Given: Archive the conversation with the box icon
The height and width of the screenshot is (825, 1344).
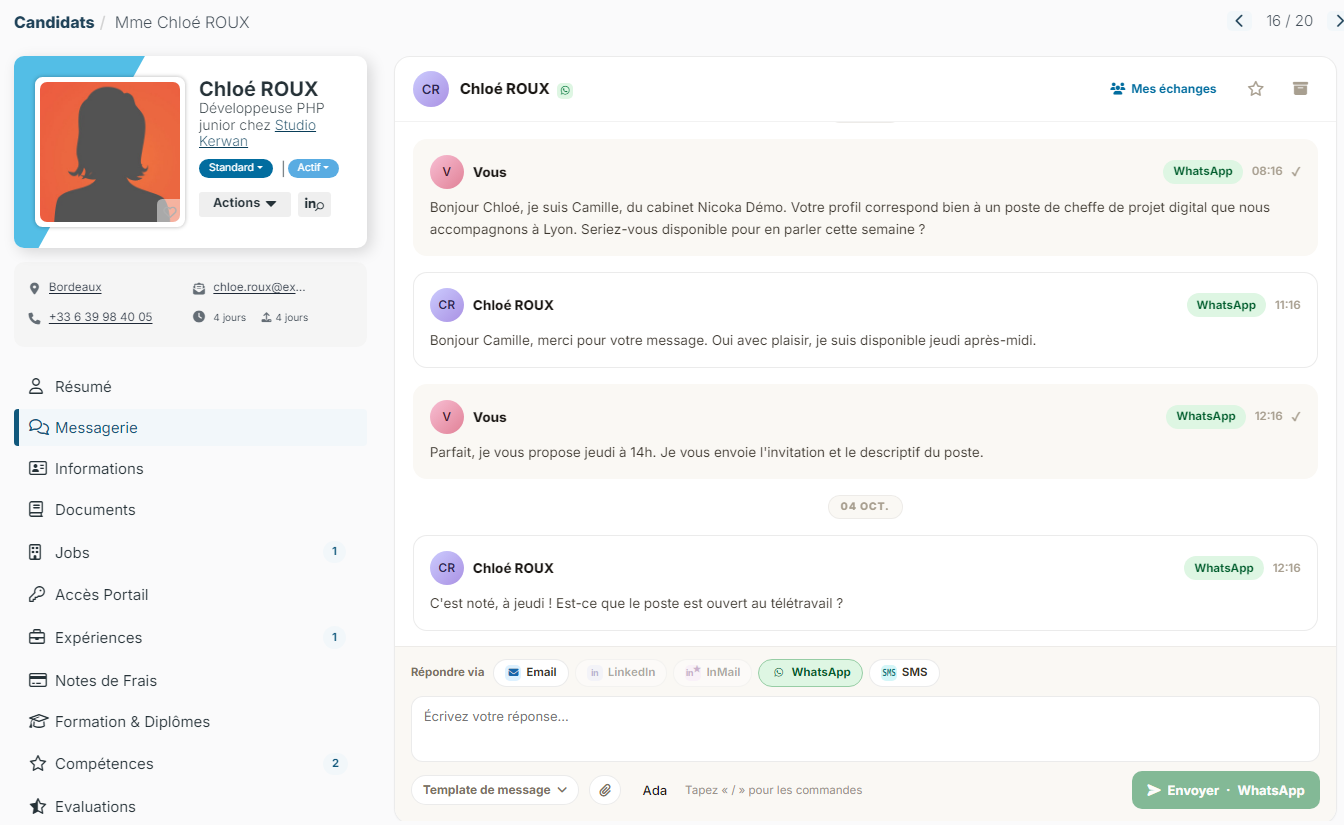Looking at the screenshot, I should pos(1300,88).
